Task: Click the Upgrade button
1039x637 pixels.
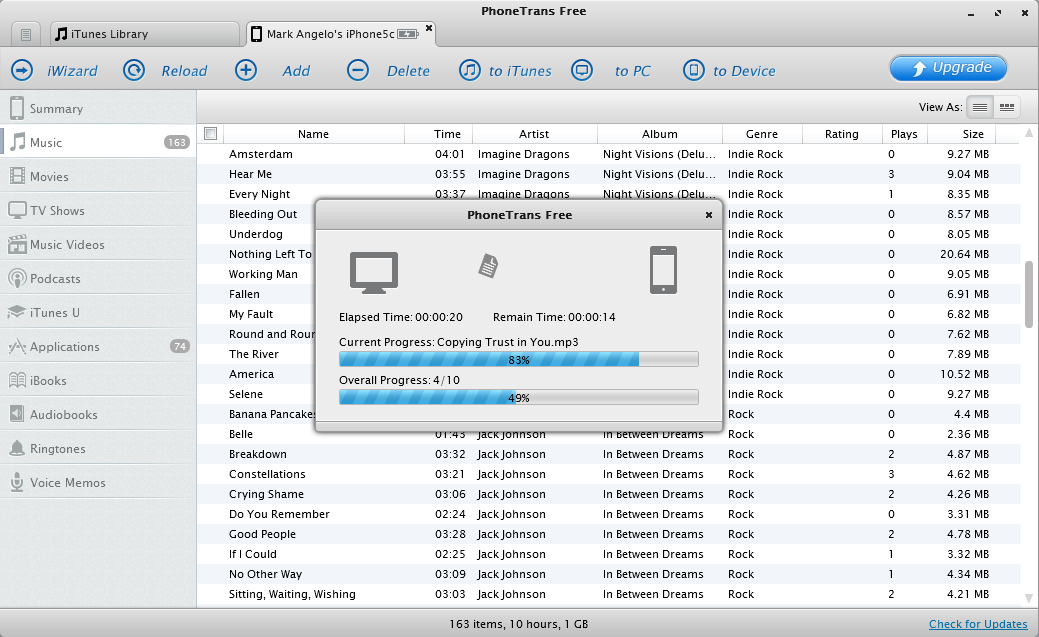Action: pyautogui.click(x=948, y=68)
